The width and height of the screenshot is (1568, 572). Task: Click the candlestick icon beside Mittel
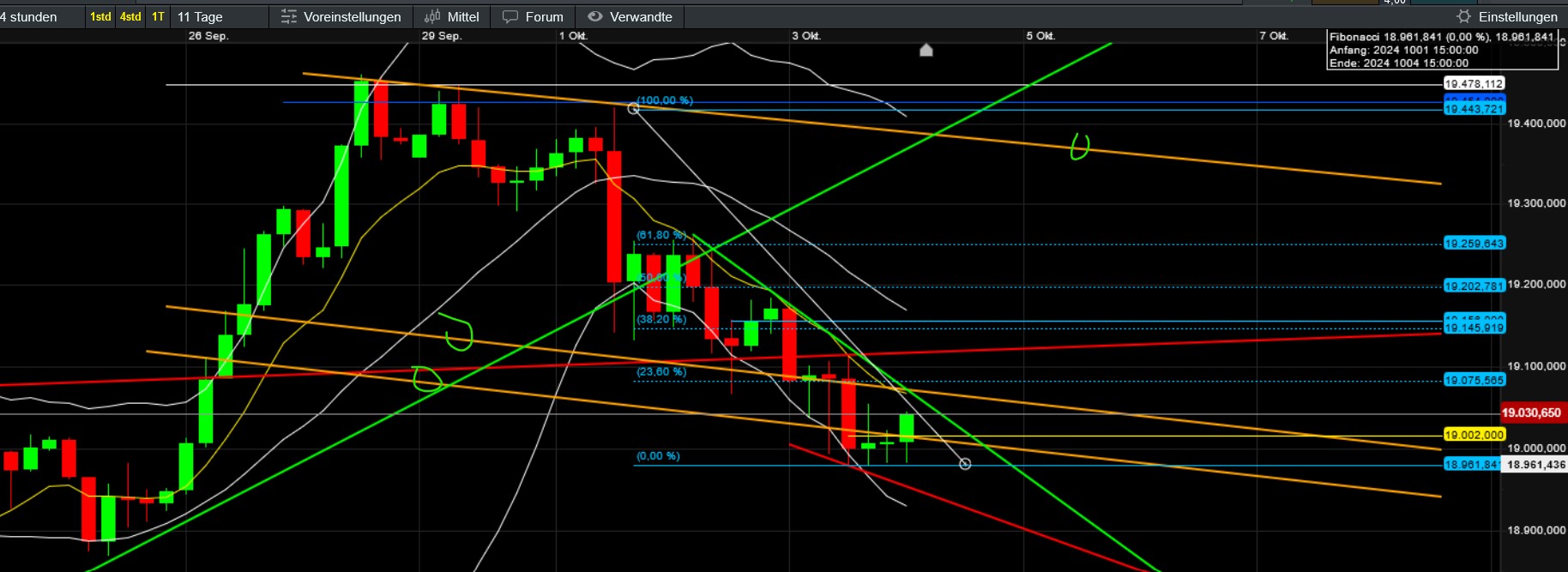432,16
